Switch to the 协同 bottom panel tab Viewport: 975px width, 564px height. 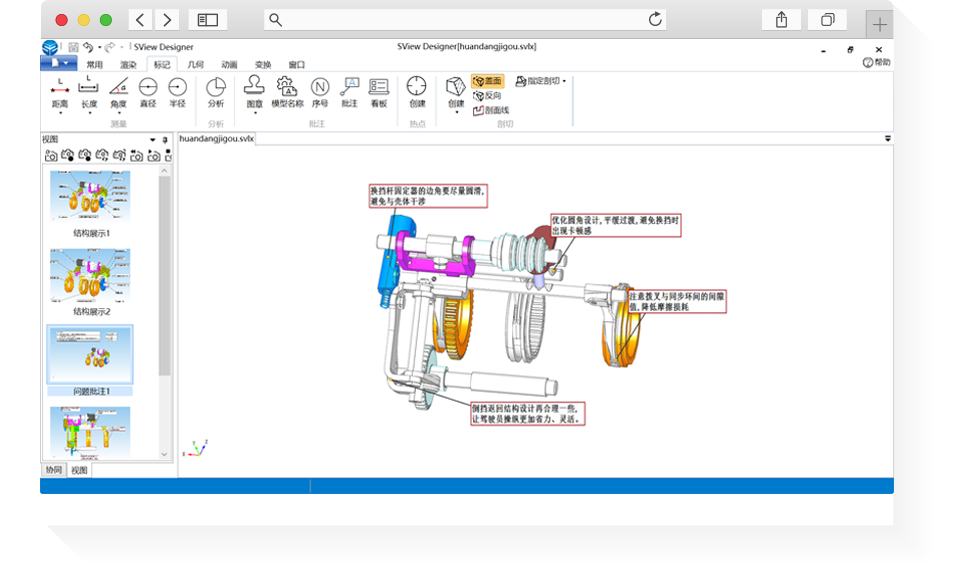click(x=54, y=470)
